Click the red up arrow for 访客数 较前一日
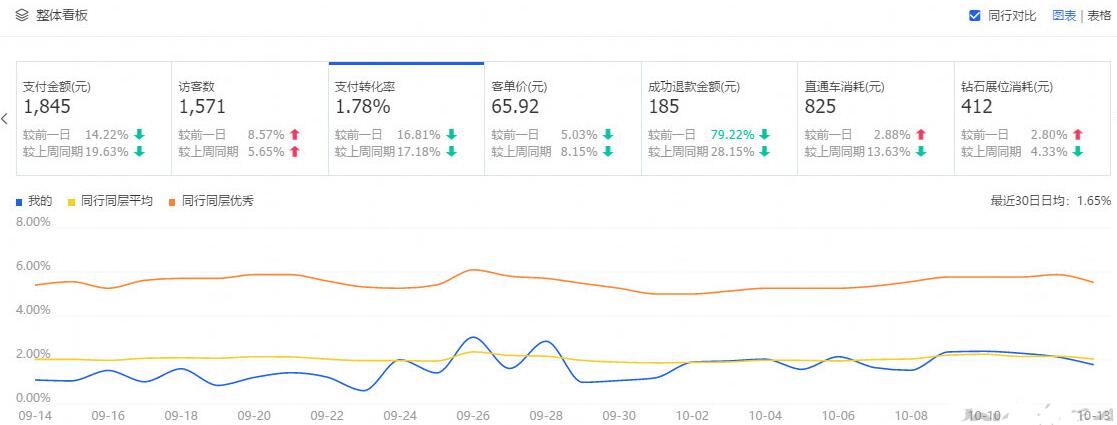 coord(295,134)
